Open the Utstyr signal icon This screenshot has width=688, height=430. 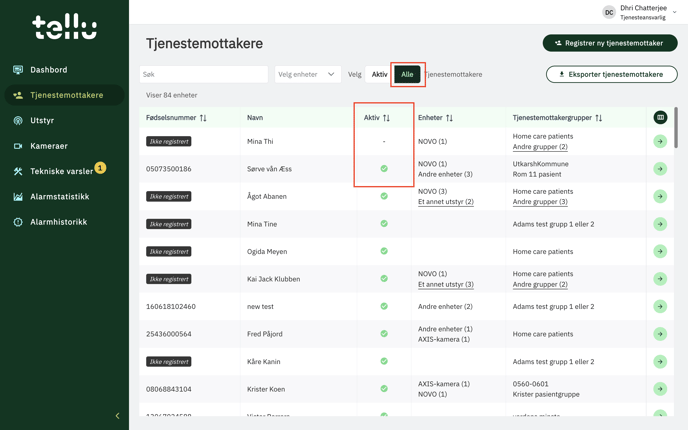pos(18,121)
